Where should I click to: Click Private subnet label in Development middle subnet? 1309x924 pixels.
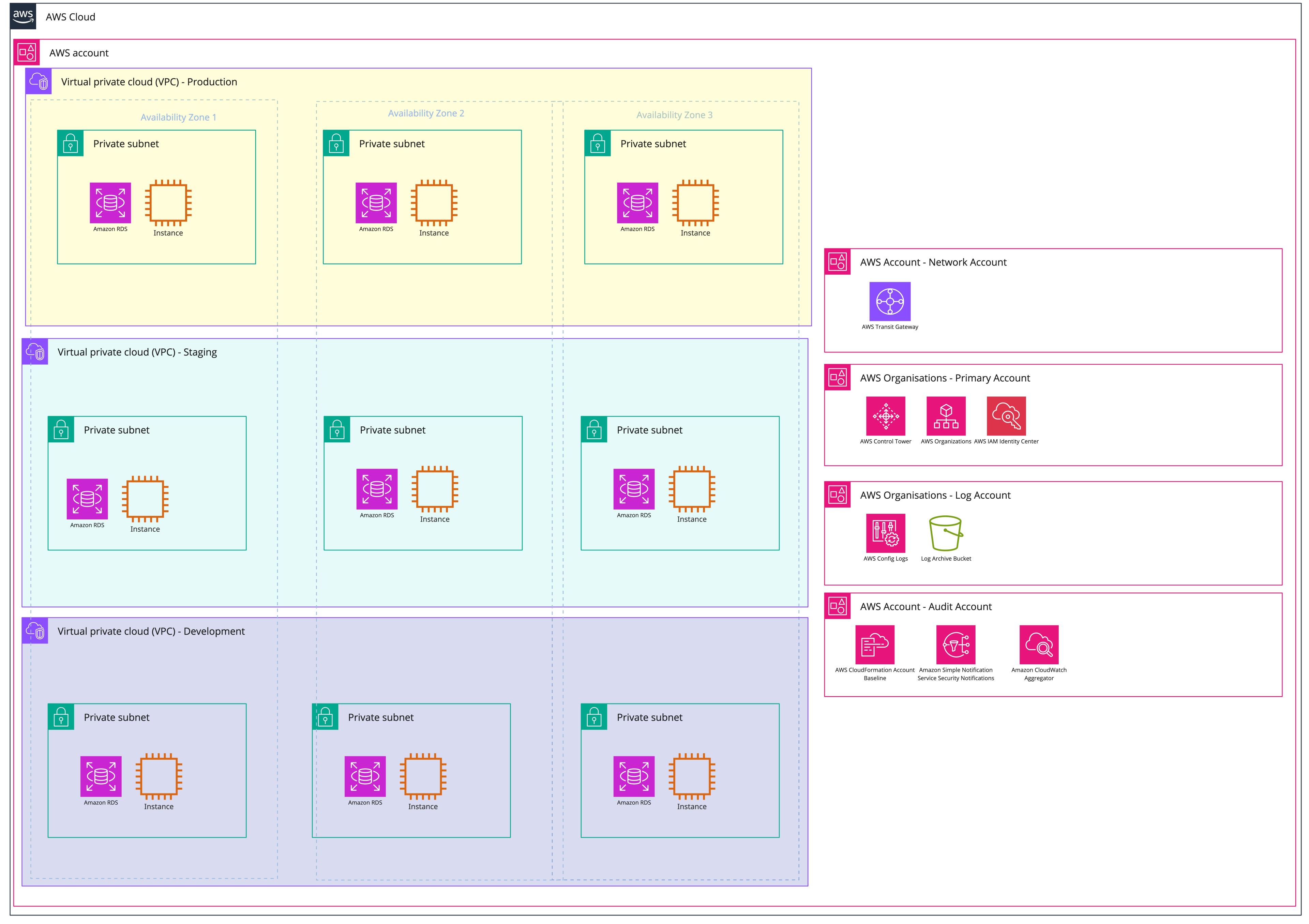[x=381, y=717]
